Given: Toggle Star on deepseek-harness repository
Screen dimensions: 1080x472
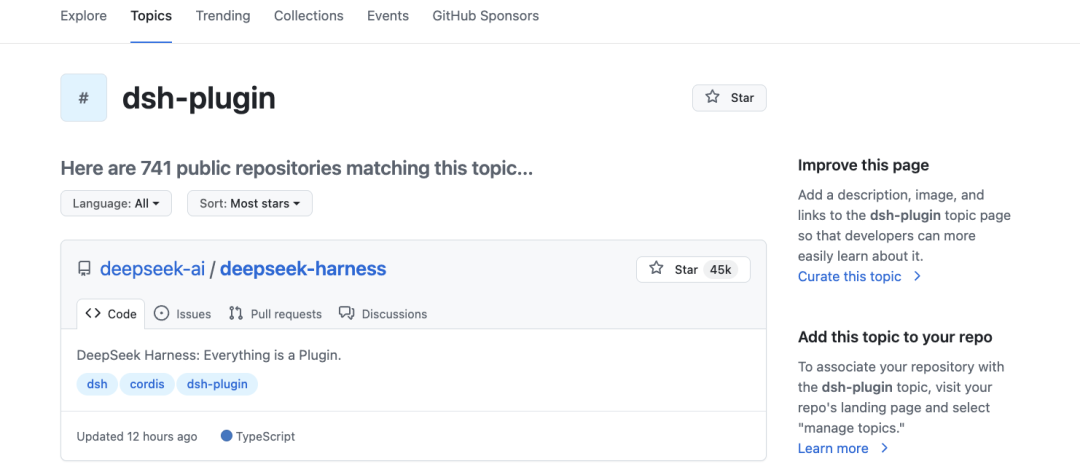Looking at the screenshot, I should point(693,269).
